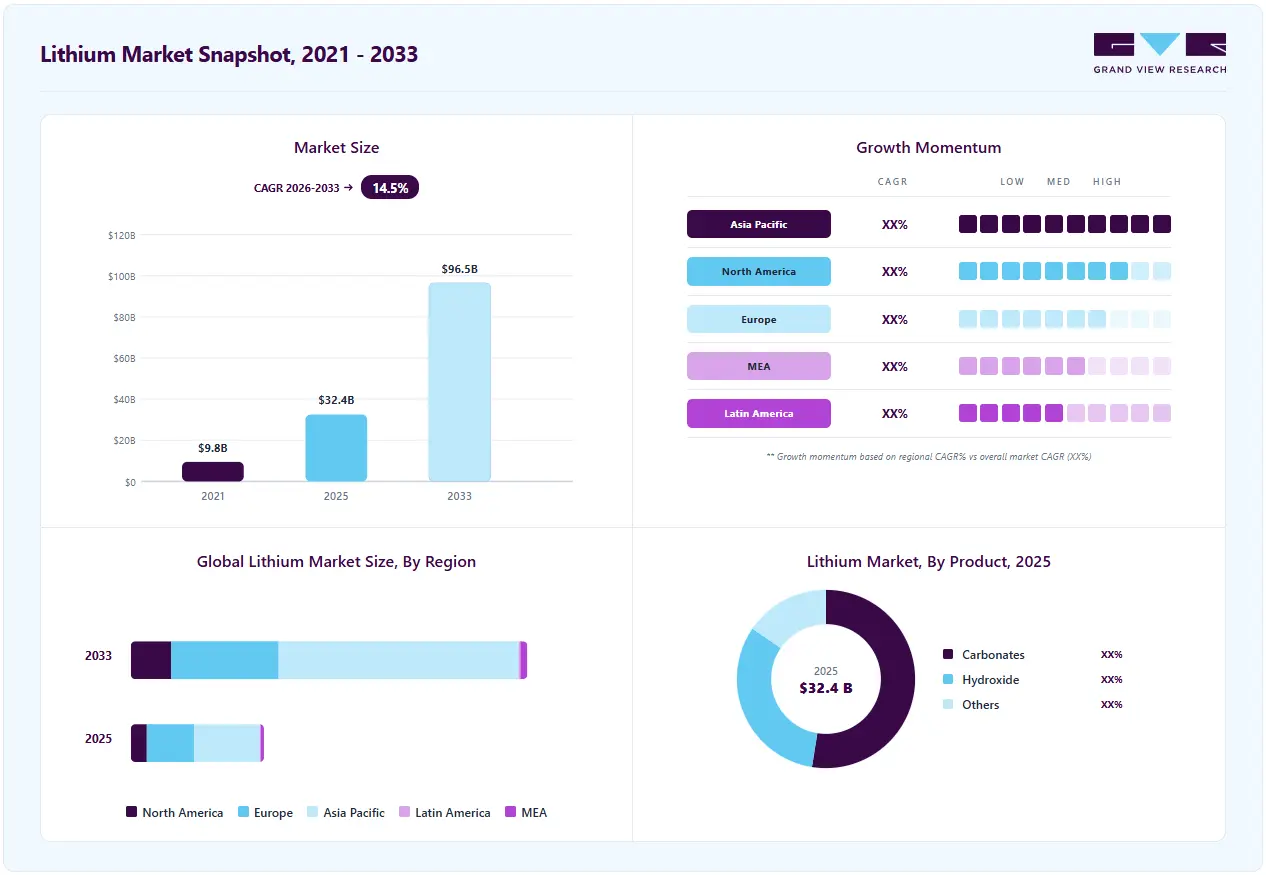Click the 2033 market size bar

(460, 382)
